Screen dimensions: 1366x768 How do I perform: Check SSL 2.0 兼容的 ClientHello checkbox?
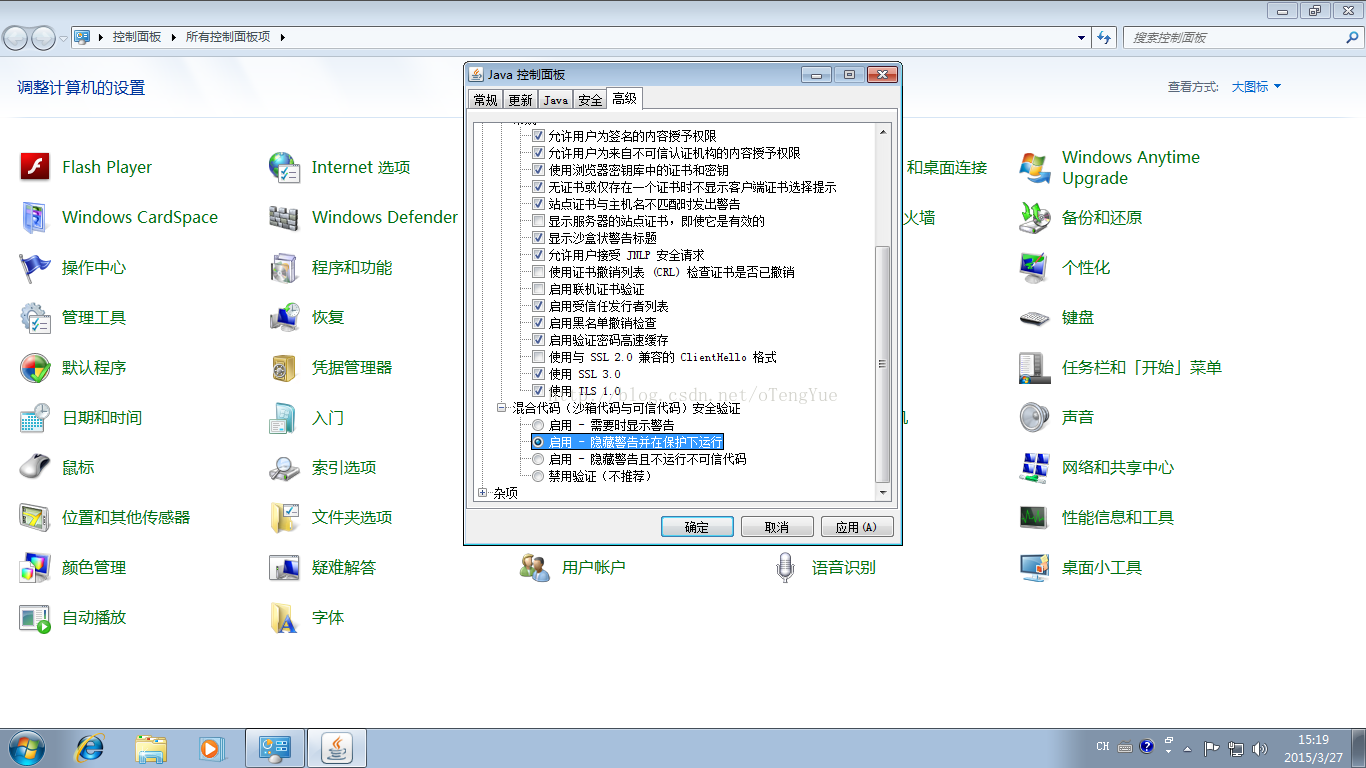pyautogui.click(x=539, y=357)
